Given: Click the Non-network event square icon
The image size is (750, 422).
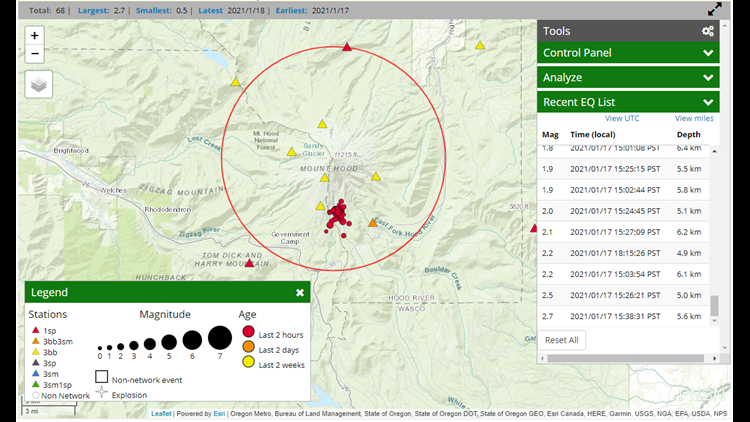Looking at the screenshot, I should [x=101, y=377].
